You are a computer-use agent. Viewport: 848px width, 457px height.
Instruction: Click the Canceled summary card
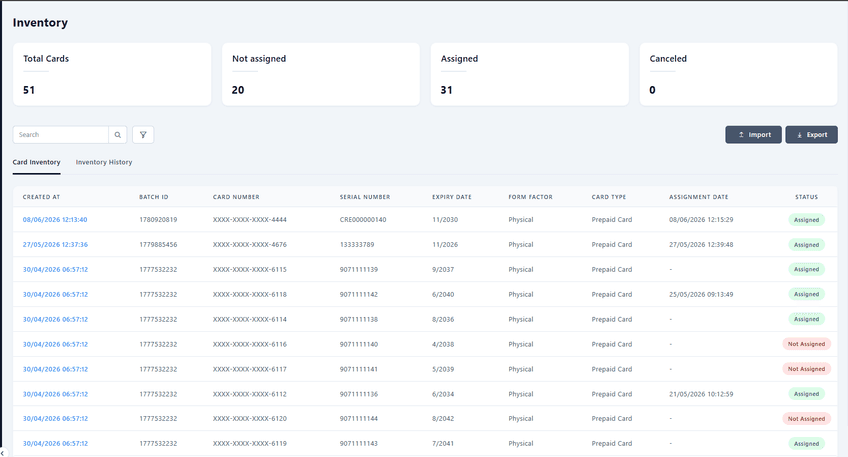pos(738,75)
